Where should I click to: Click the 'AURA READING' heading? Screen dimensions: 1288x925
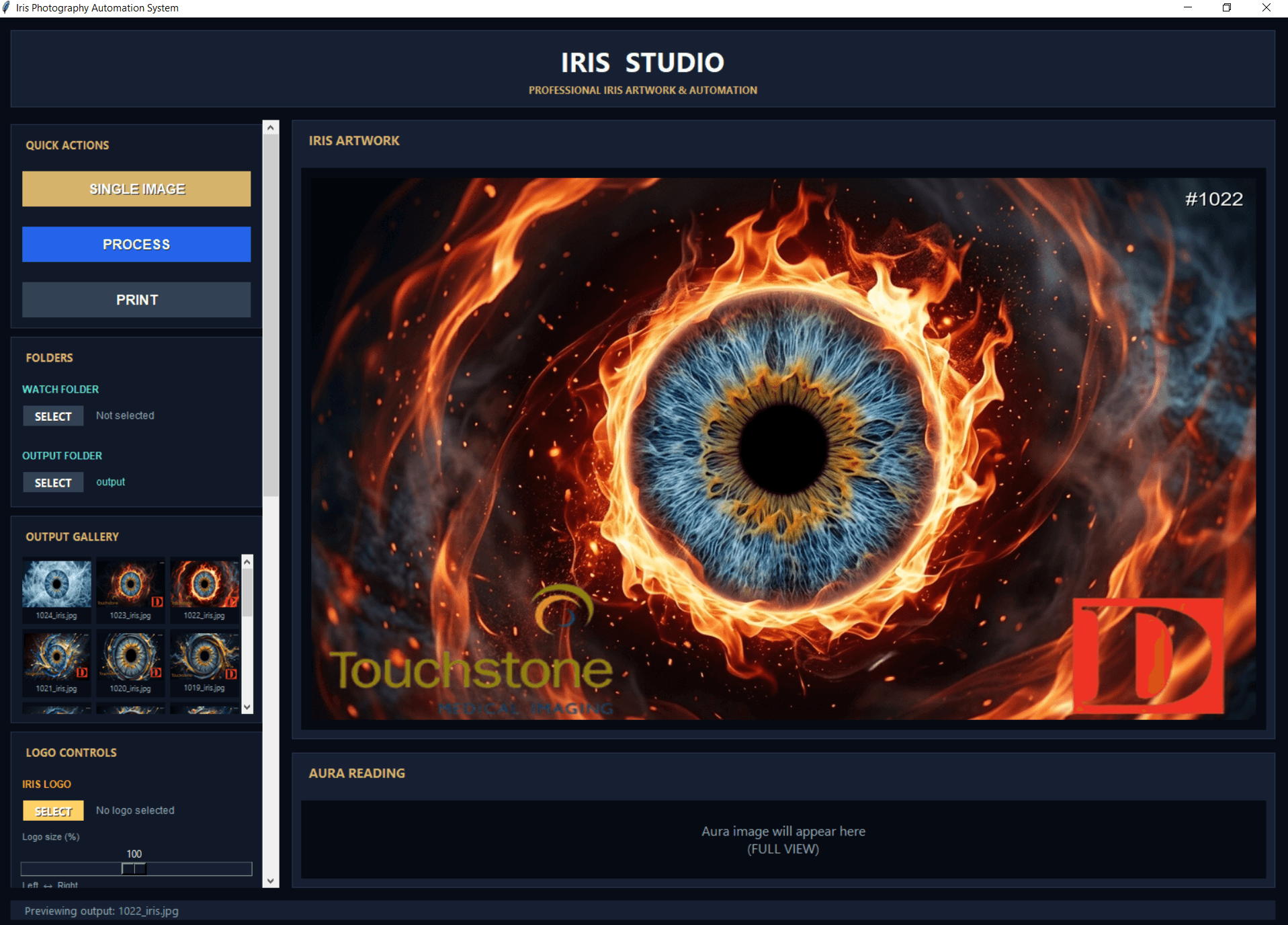(x=357, y=773)
